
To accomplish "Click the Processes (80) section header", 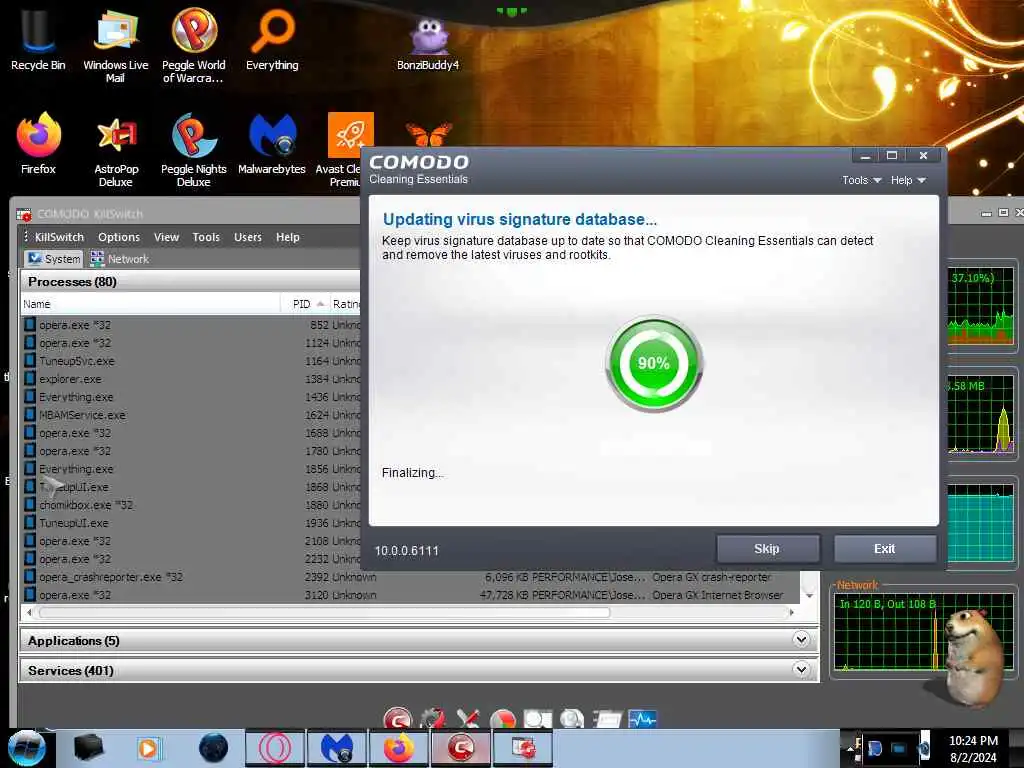I will click(x=191, y=281).
